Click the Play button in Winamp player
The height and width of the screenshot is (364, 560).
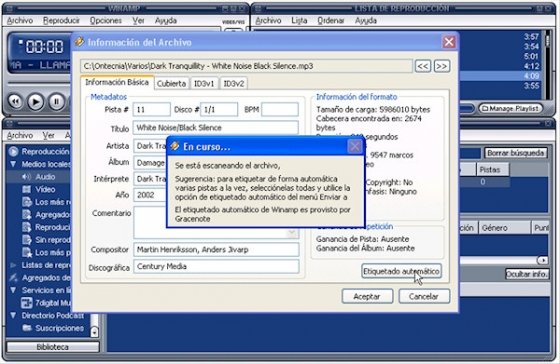pyautogui.click(x=35, y=102)
